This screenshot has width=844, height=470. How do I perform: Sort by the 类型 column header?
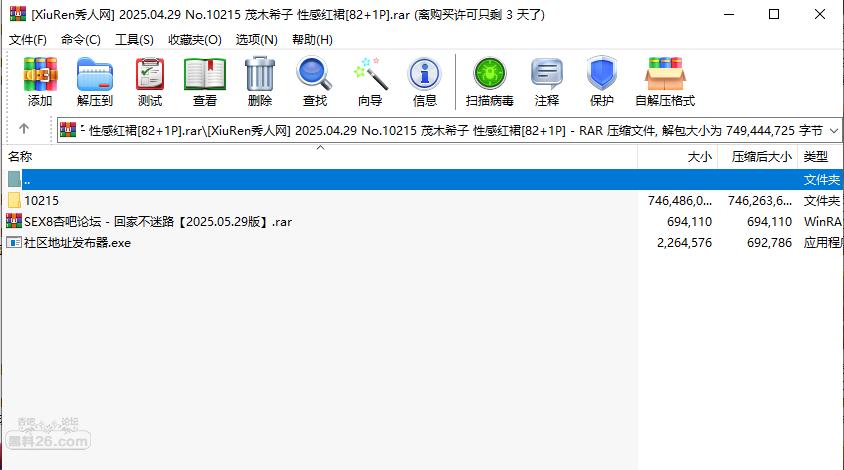(820, 157)
